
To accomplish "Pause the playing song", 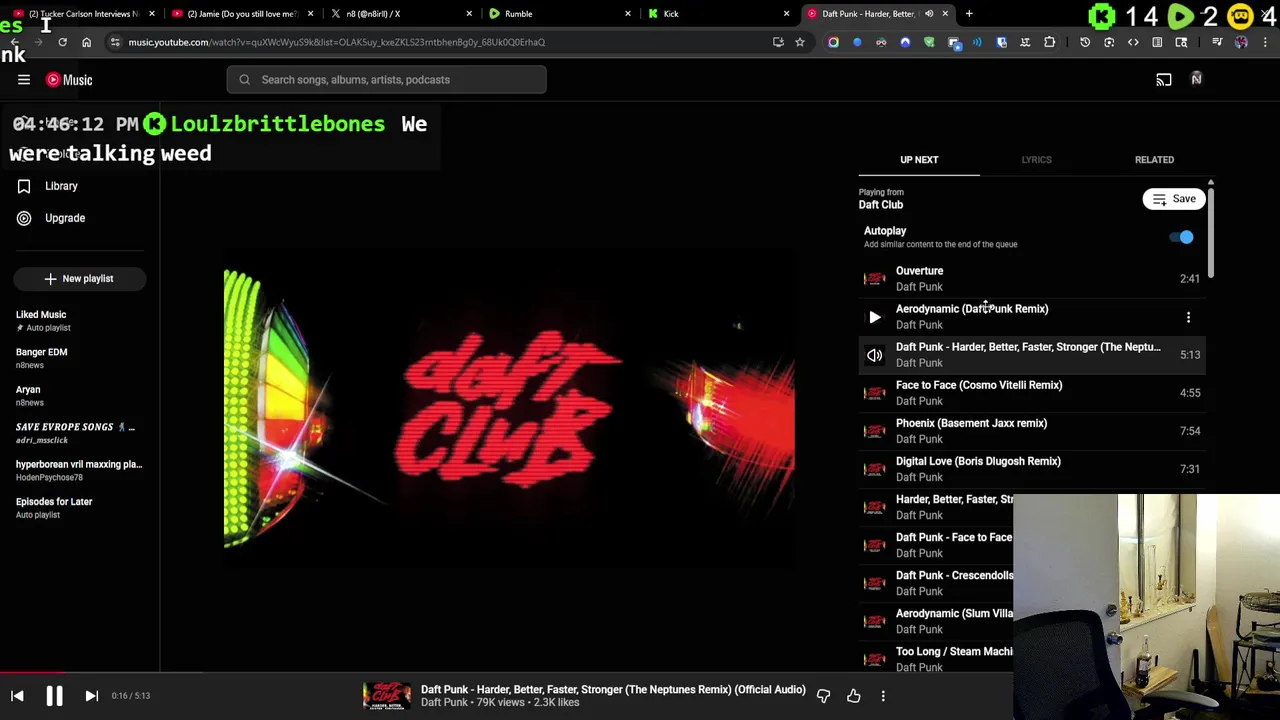I will [x=54, y=696].
